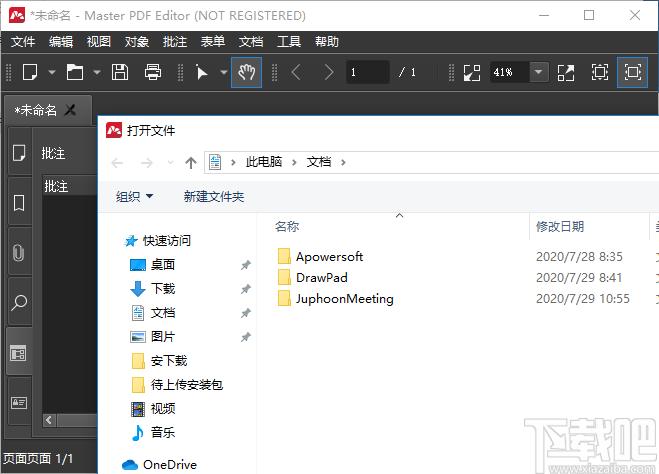This screenshot has height=474, width=659.
Task: Select 视频 in the navigation pane
Action: point(153,408)
